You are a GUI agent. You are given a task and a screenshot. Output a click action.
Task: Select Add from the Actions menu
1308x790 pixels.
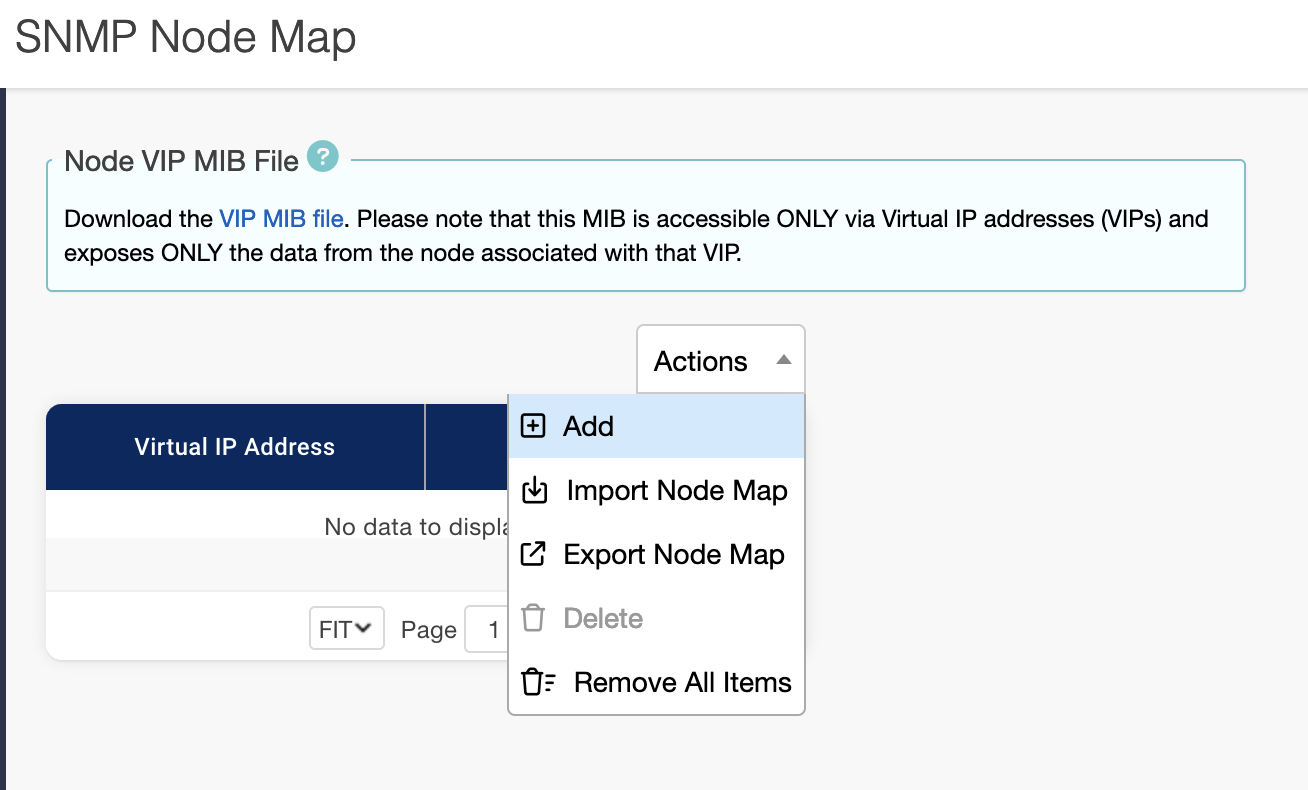(x=588, y=426)
